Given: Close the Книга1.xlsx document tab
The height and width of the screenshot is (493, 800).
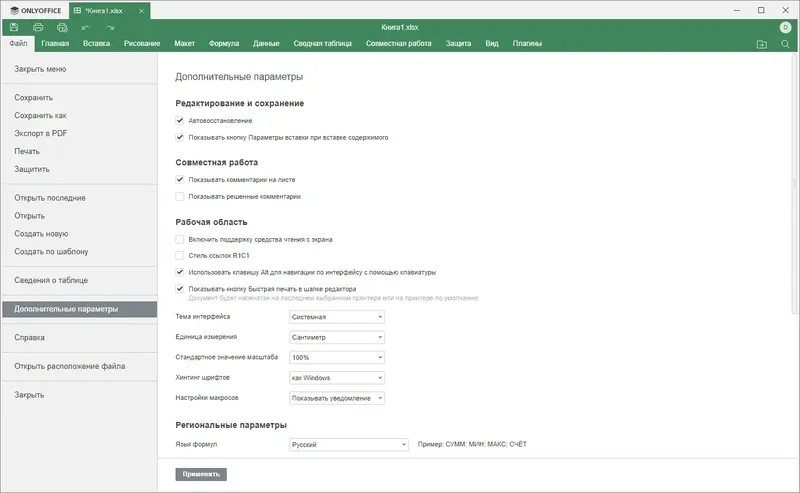Looking at the screenshot, I should tap(141, 10).
